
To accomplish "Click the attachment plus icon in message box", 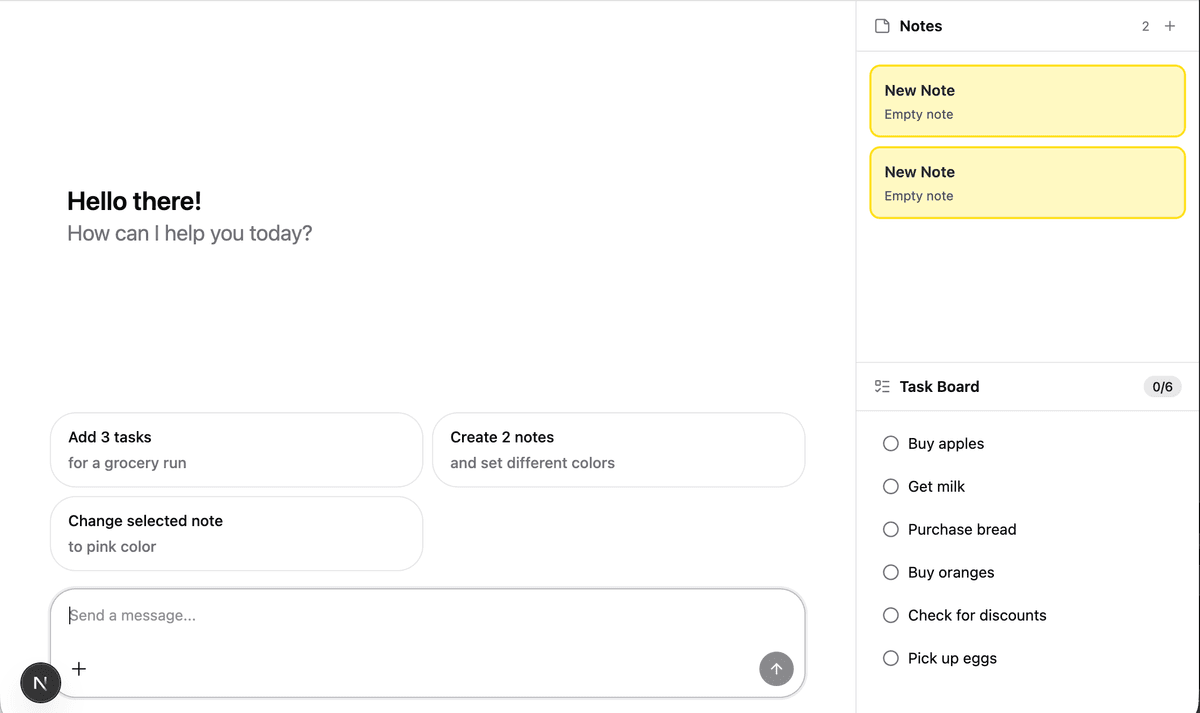I will pyautogui.click(x=79, y=669).
